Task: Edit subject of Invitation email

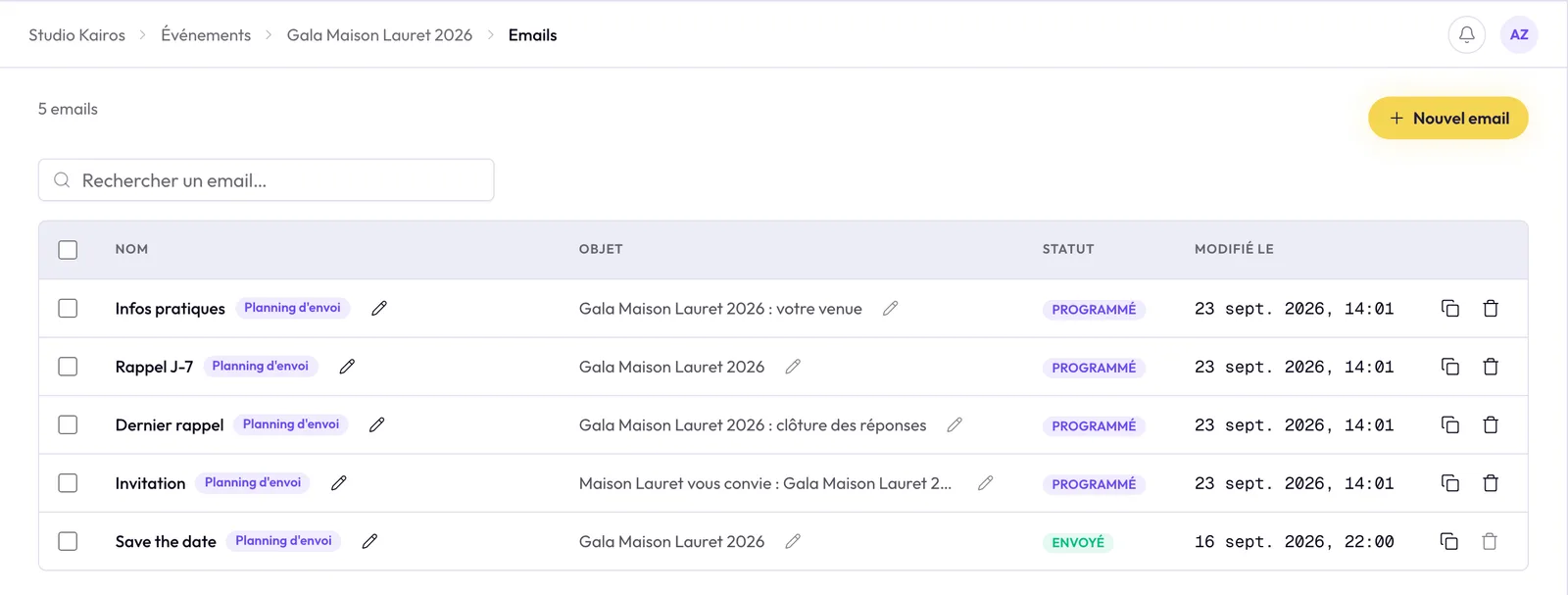Action: click(x=986, y=483)
